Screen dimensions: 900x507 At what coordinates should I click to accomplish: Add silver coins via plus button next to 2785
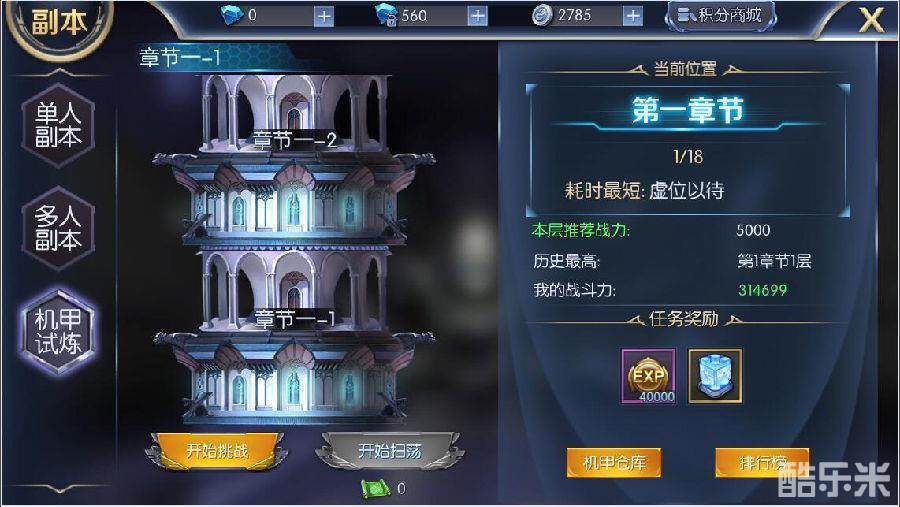tap(633, 16)
